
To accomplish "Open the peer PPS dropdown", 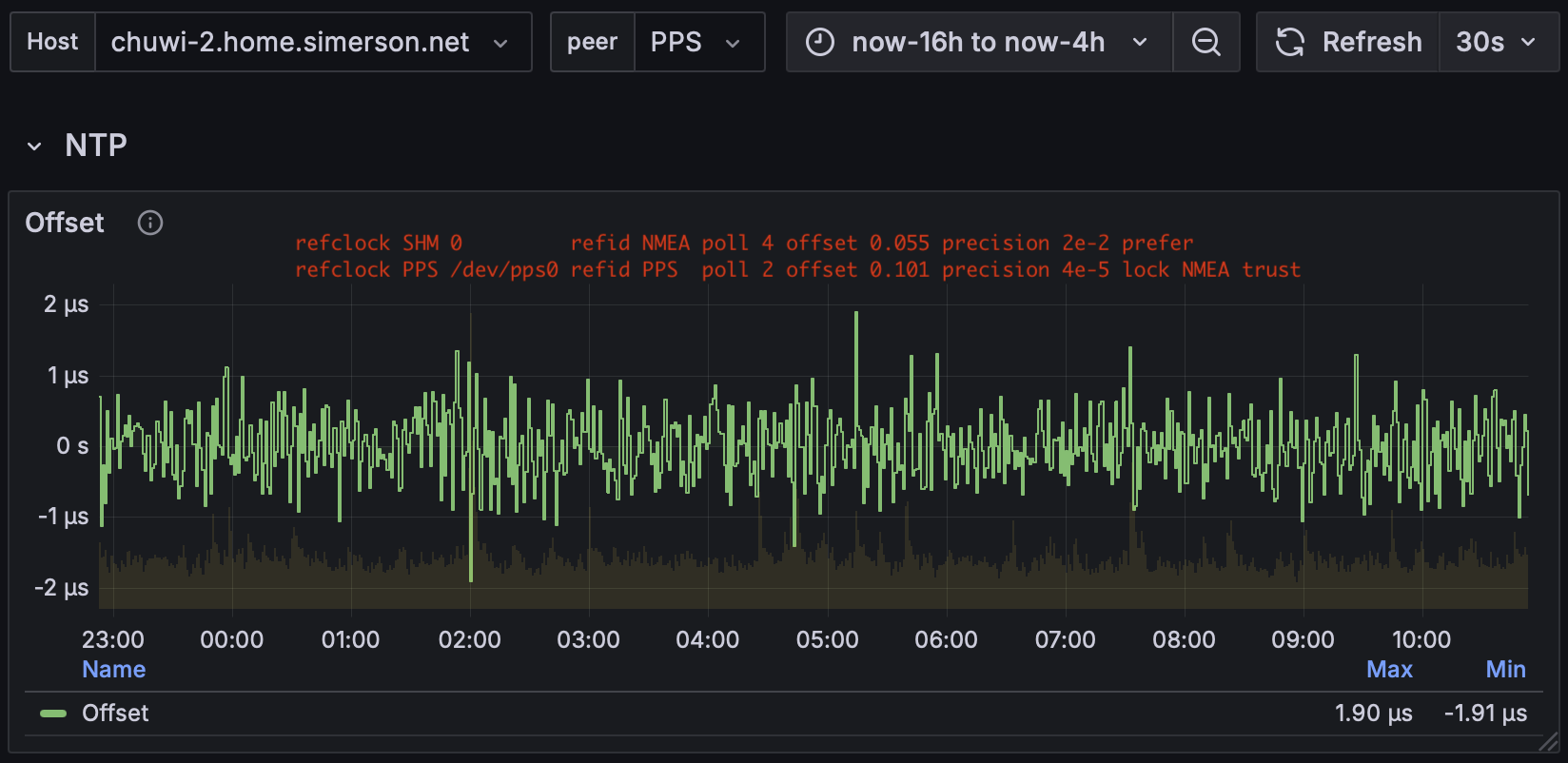I will (699, 42).
